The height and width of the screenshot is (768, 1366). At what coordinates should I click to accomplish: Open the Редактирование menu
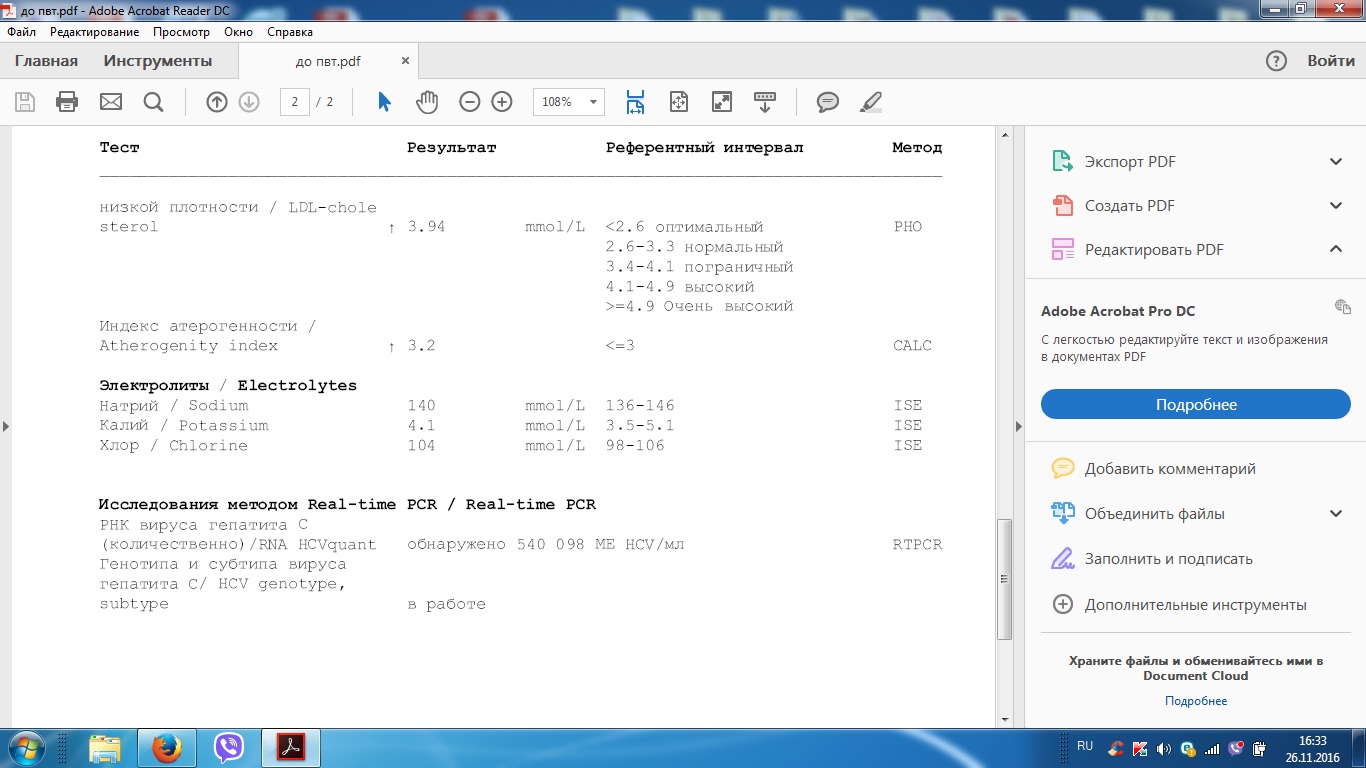(94, 32)
